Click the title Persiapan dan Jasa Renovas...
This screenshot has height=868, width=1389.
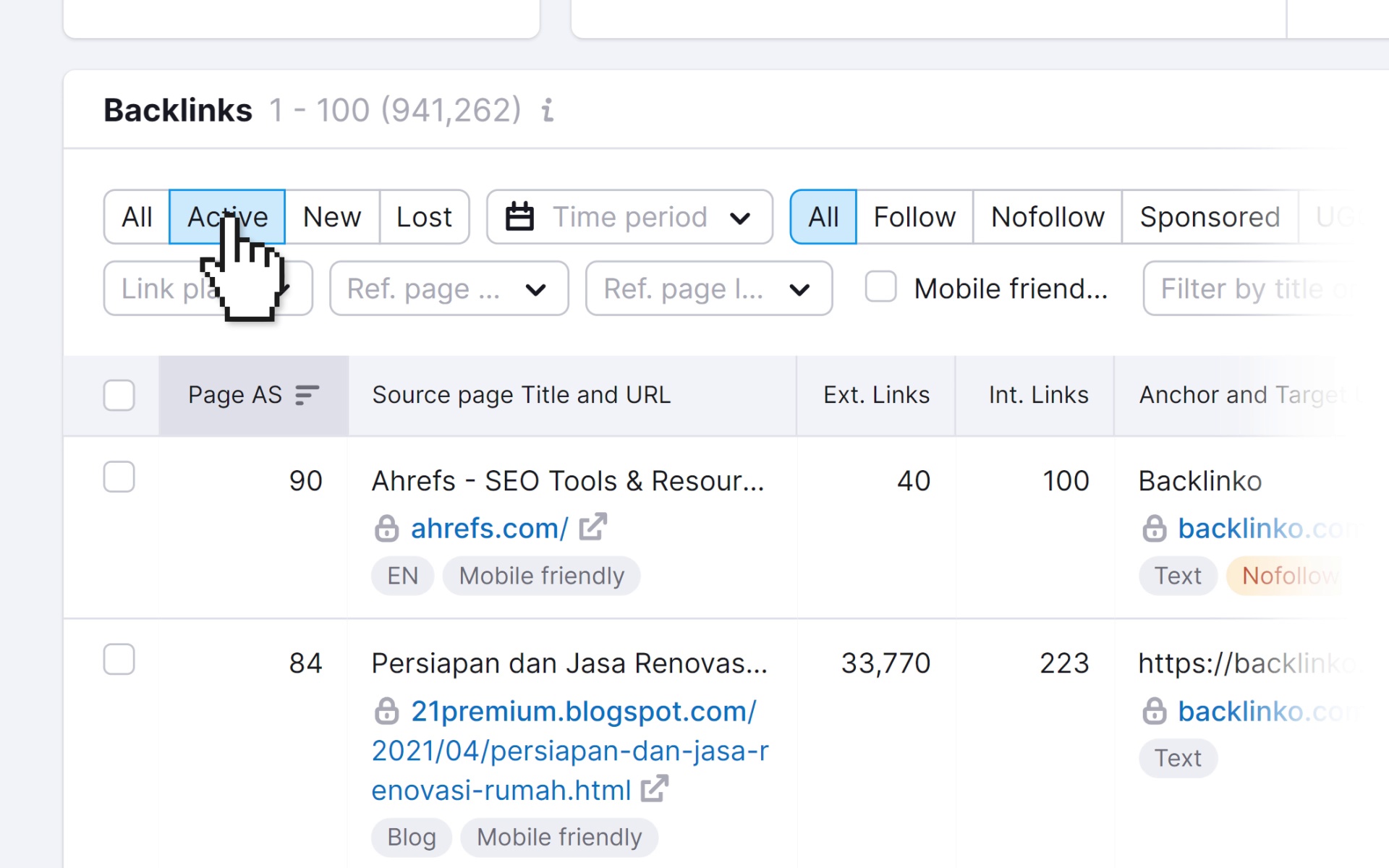point(569,663)
